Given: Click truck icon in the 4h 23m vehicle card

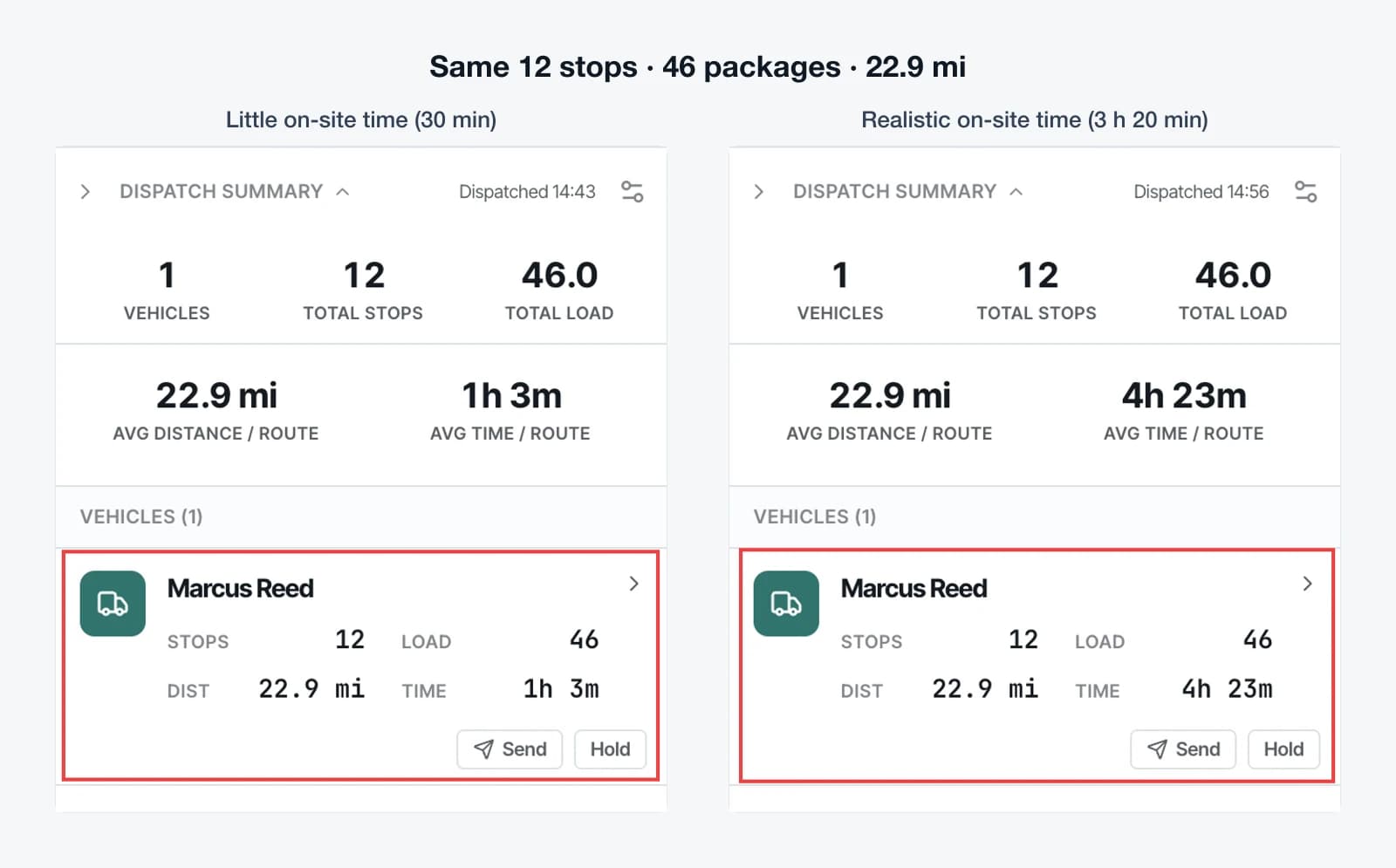Looking at the screenshot, I should 786,604.
